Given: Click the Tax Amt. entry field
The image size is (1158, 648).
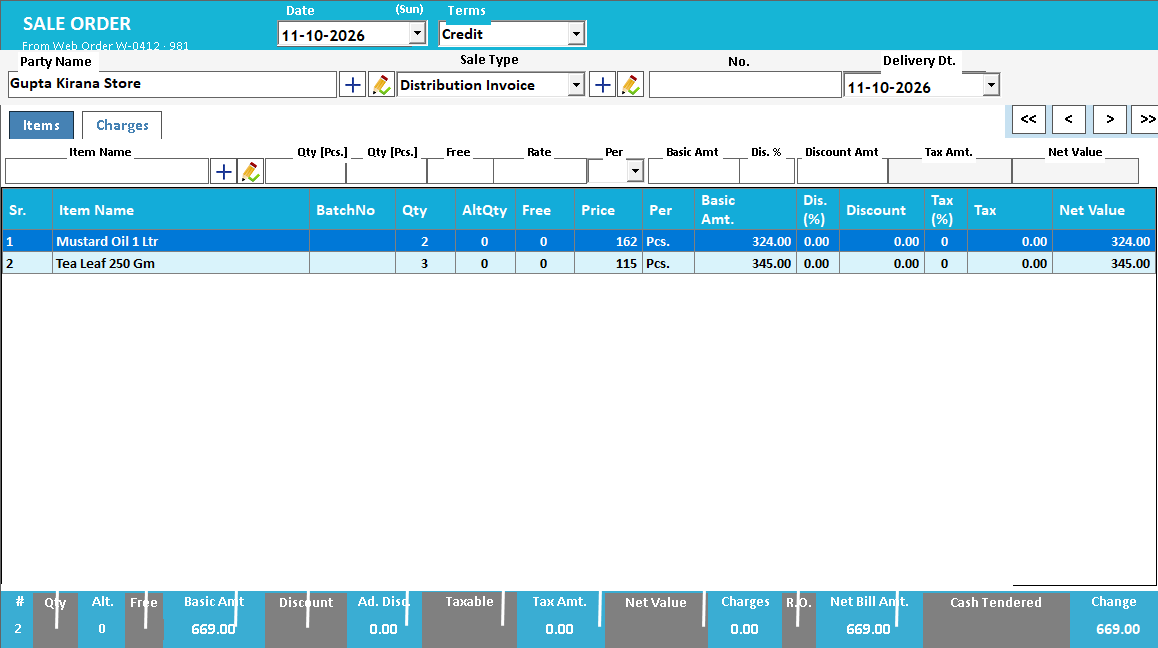Looking at the screenshot, I should (950, 172).
